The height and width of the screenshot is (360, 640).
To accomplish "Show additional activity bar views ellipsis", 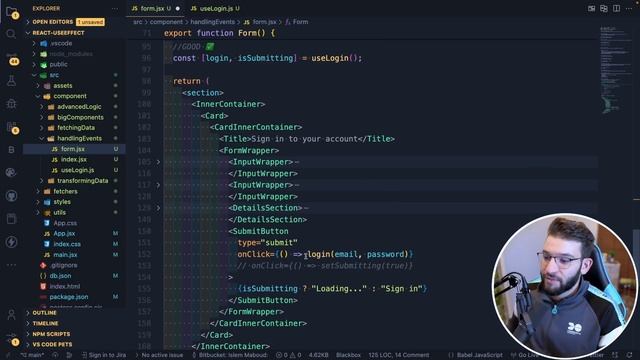I will (x=11, y=265).
